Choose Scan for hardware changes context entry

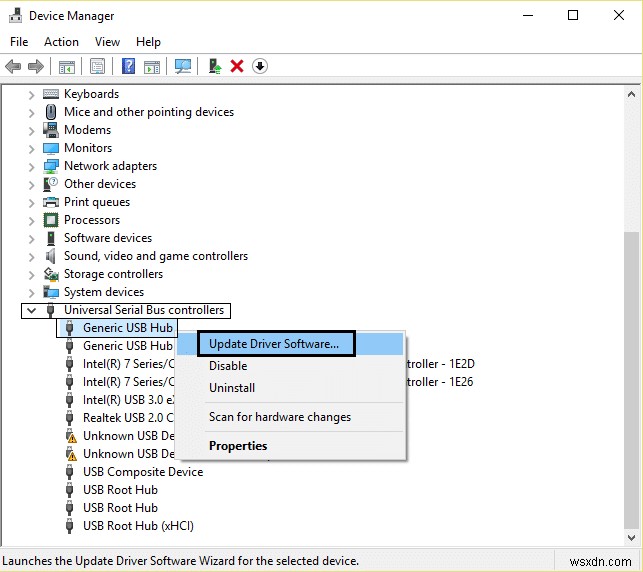point(290,417)
